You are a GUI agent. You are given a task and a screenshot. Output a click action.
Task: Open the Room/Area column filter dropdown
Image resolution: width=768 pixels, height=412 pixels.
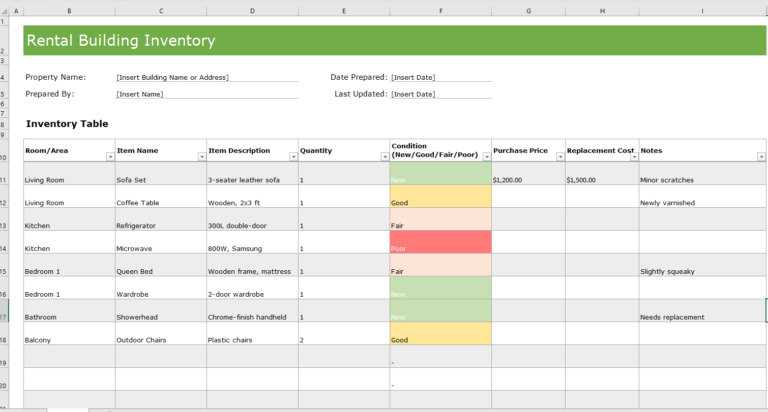110,156
